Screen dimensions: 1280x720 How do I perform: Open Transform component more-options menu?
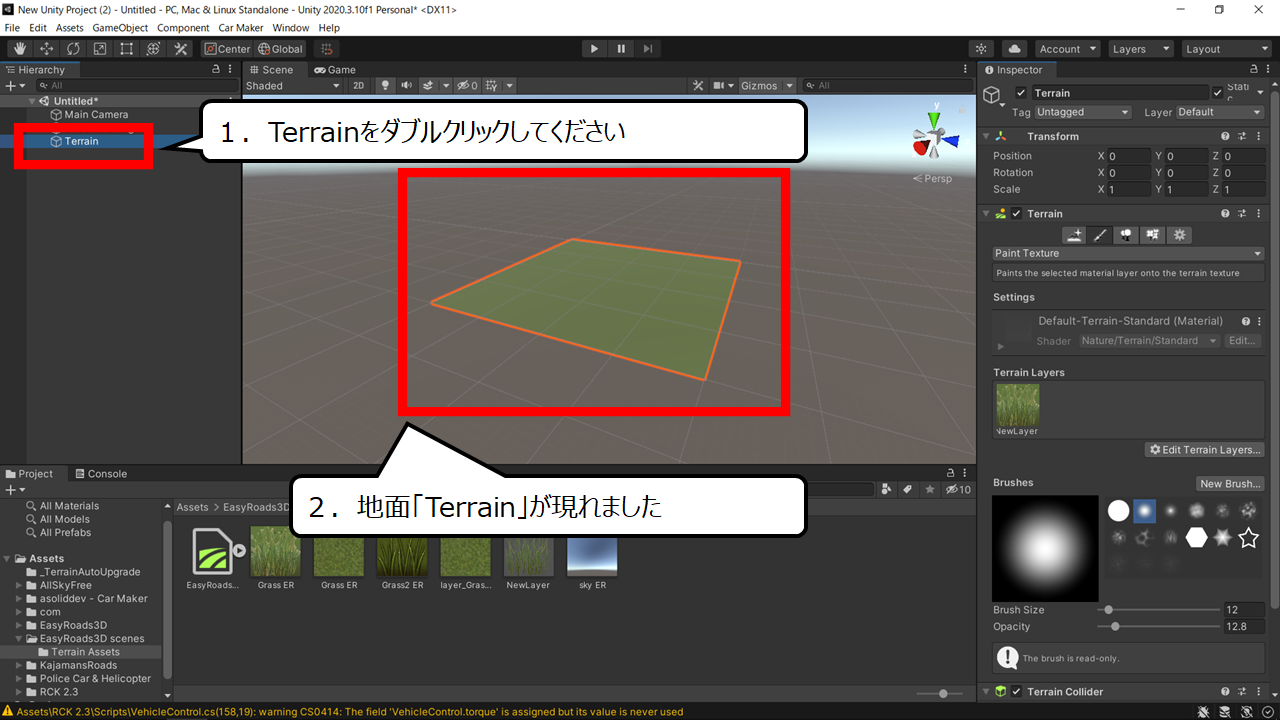[x=1259, y=137]
